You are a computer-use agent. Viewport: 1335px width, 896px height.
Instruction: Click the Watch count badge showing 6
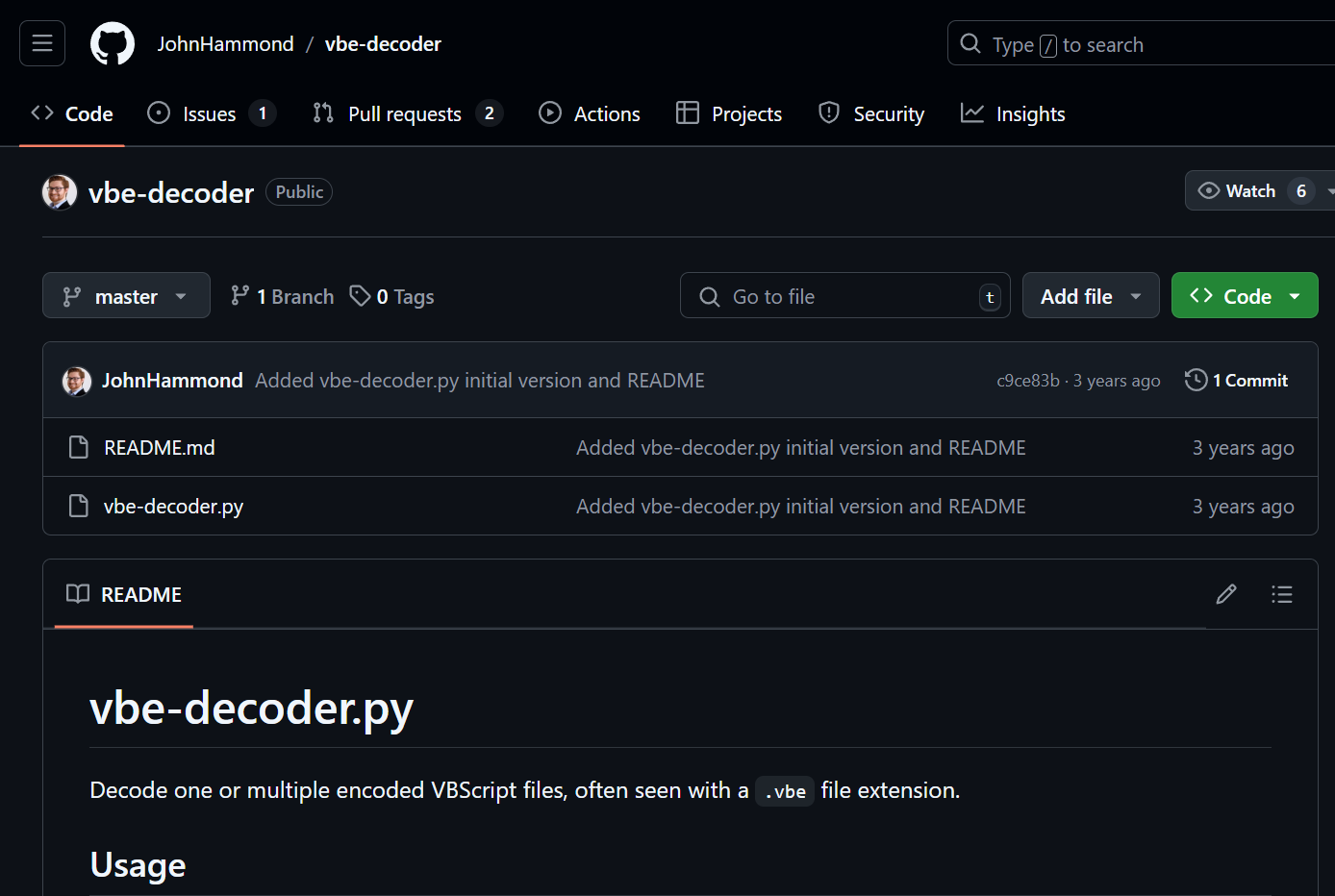click(1301, 191)
